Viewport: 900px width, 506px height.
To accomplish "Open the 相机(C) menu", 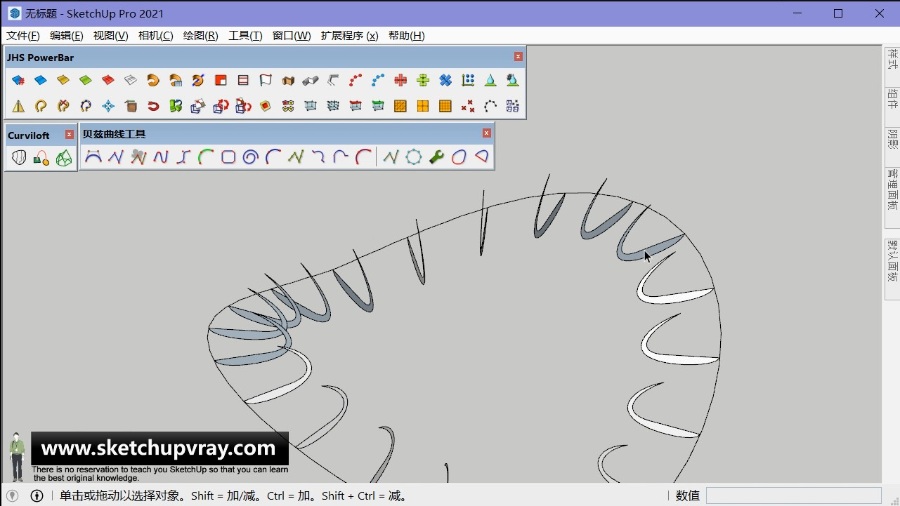I will pos(156,36).
